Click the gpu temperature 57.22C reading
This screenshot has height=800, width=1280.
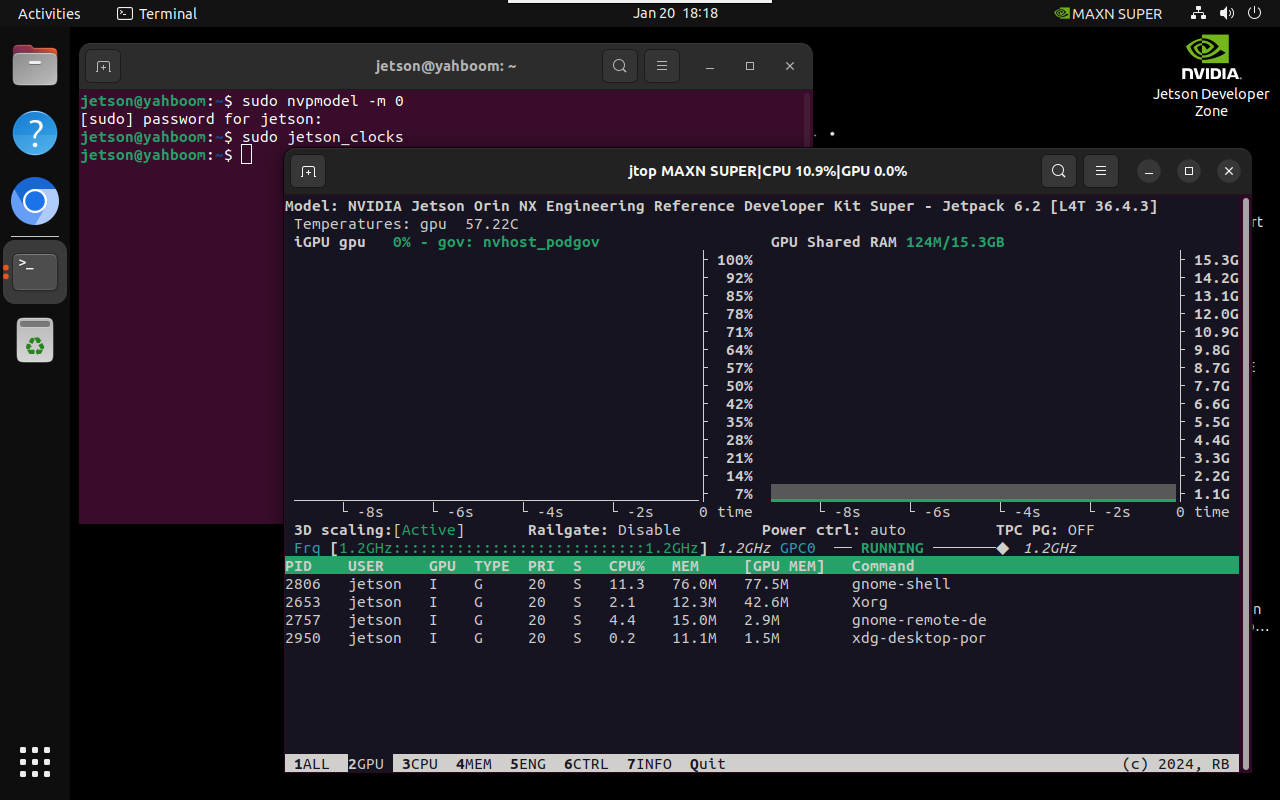(x=492, y=224)
